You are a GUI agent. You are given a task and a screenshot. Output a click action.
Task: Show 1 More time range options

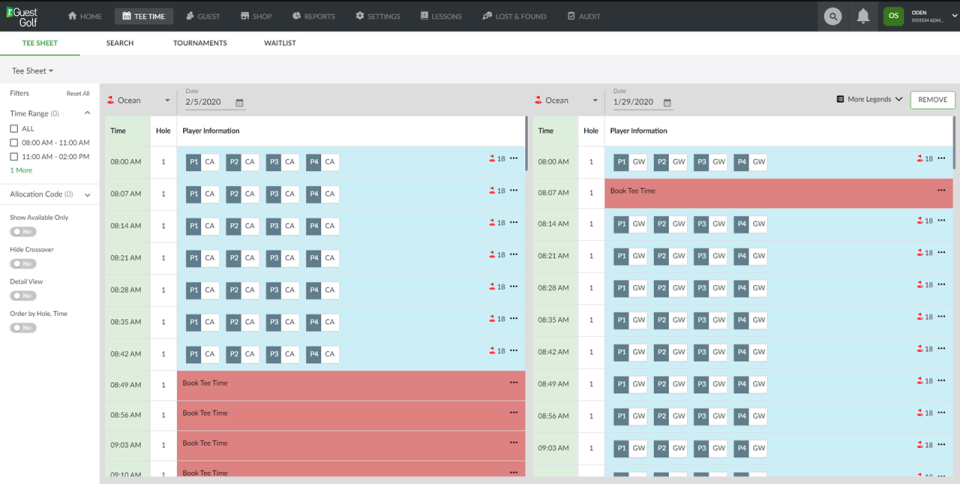point(21,171)
